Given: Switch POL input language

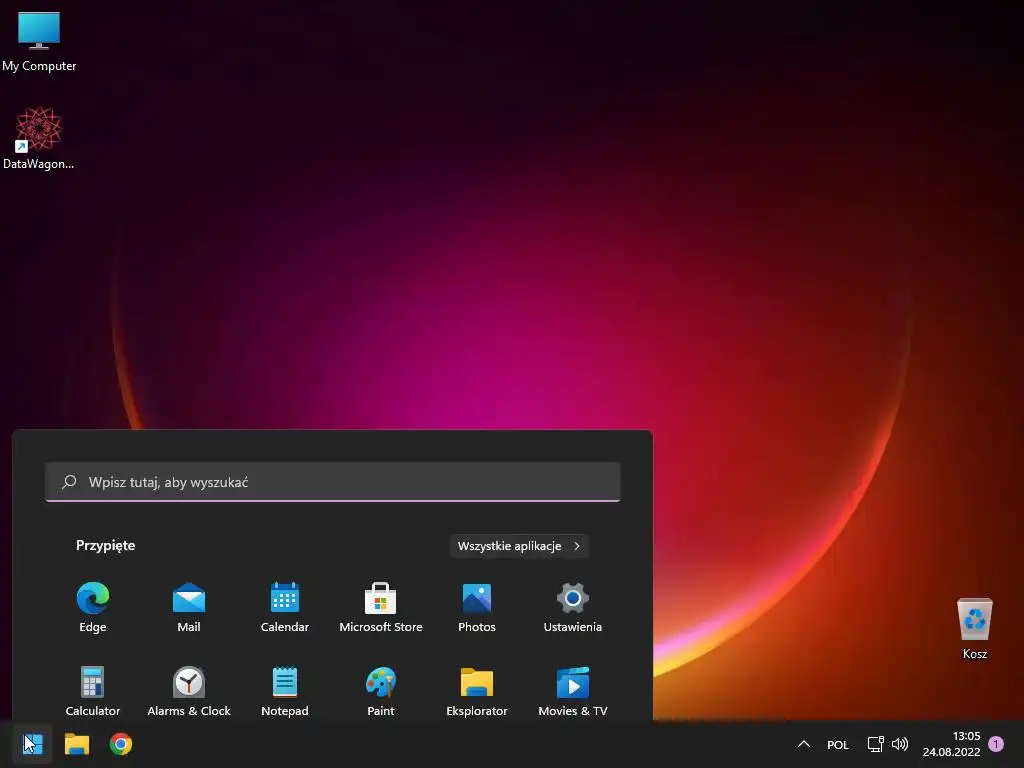Looking at the screenshot, I should click(x=838, y=744).
